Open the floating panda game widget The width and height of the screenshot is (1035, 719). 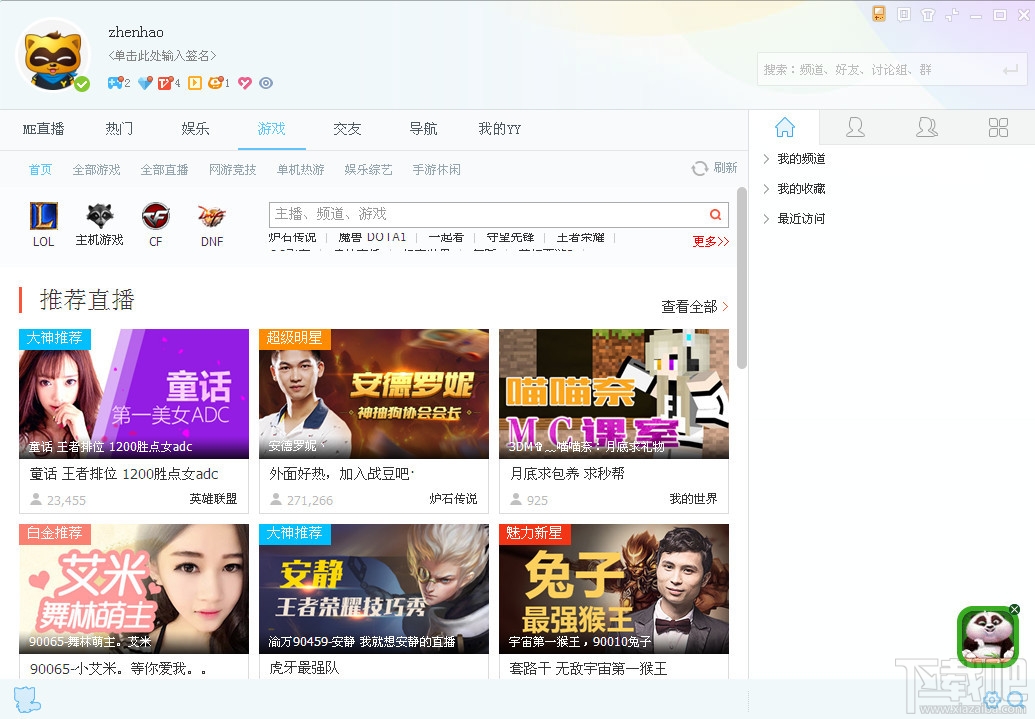(x=987, y=636)
